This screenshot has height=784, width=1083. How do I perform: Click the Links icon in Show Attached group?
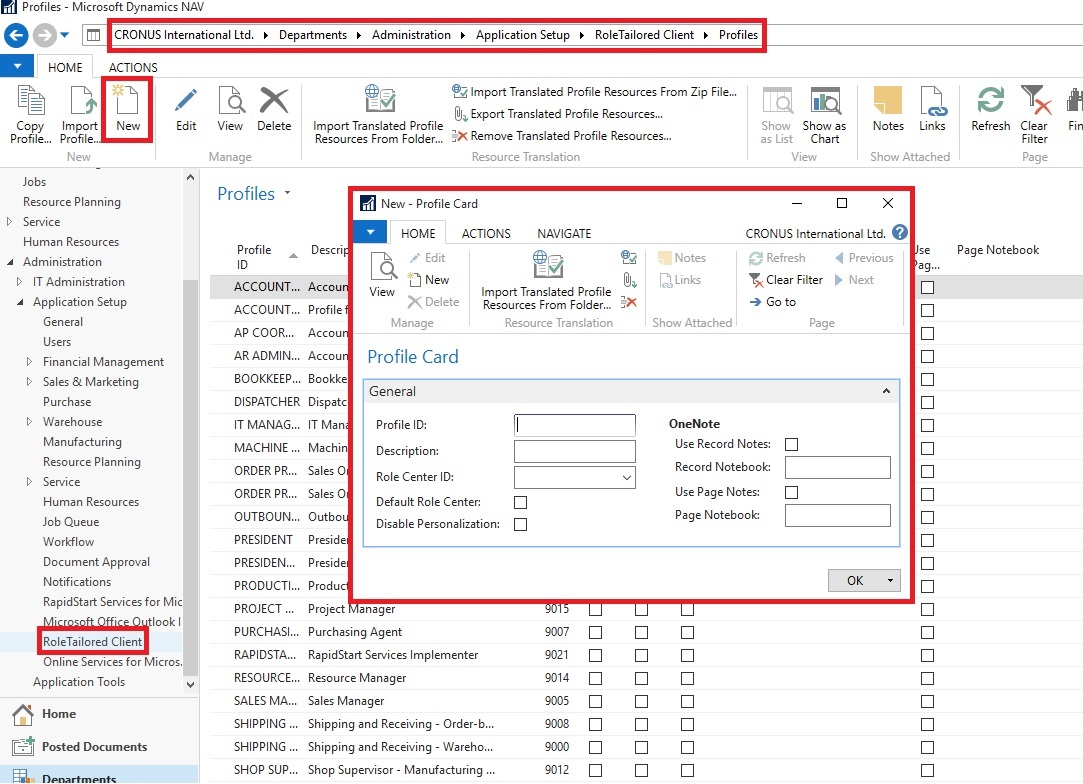(x=932, y=108)
